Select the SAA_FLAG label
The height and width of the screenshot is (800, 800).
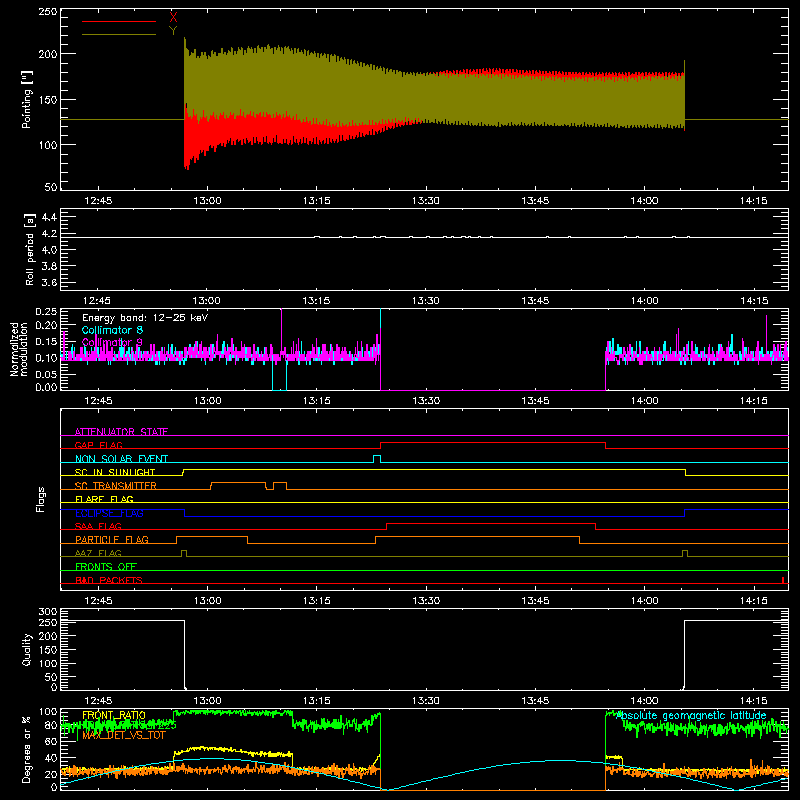[x=98, y=526]
